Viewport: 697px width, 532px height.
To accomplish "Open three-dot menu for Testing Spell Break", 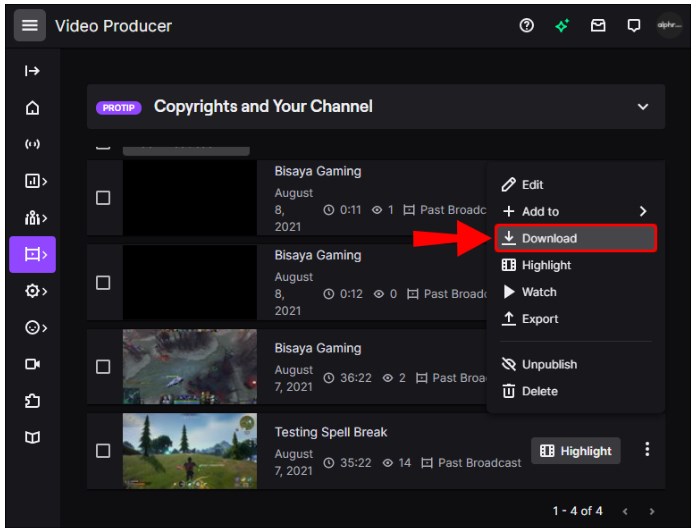I will (647, 449).
